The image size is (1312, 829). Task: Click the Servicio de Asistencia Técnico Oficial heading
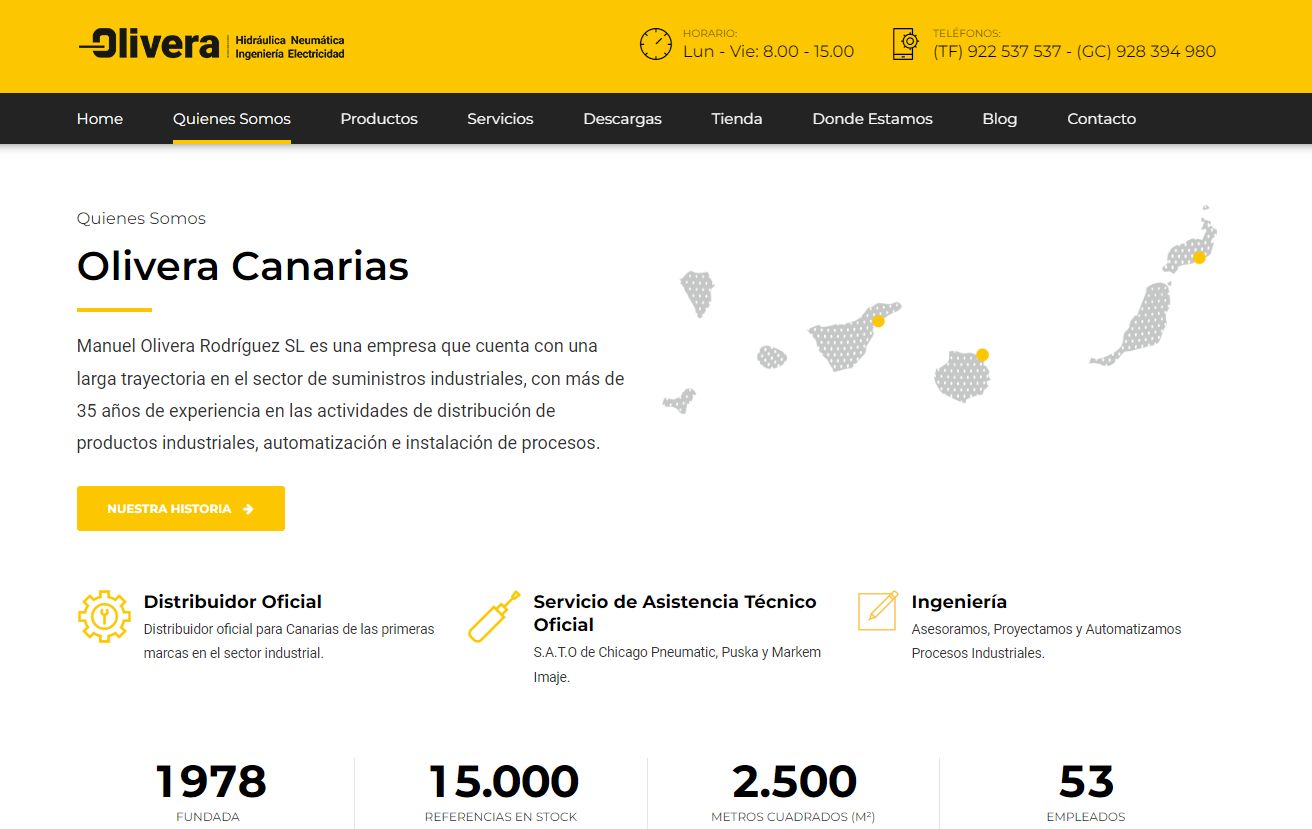coord(675,613)
